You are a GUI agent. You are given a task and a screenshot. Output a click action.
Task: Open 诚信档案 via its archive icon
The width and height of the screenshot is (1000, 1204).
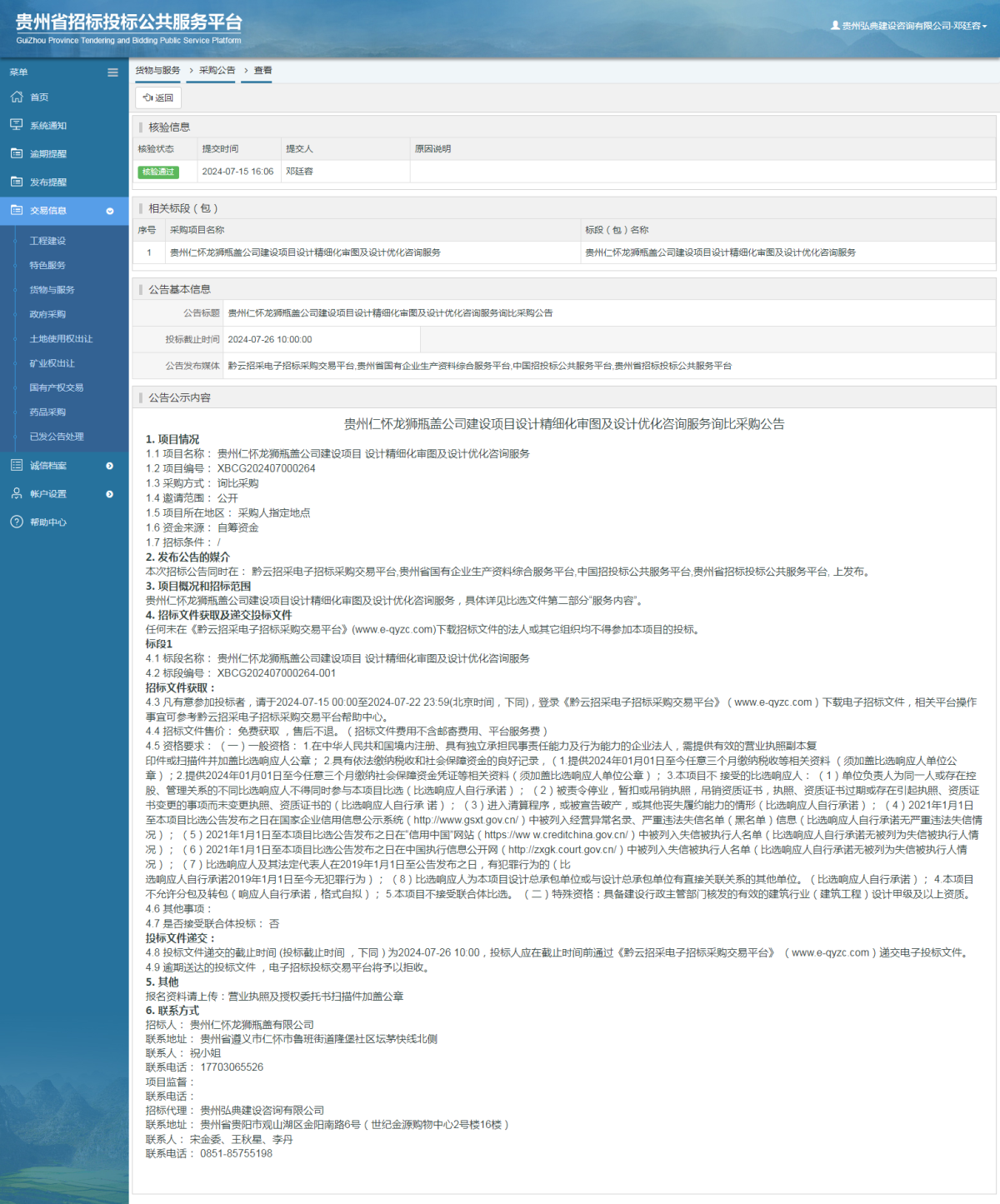tap(17, 465)
